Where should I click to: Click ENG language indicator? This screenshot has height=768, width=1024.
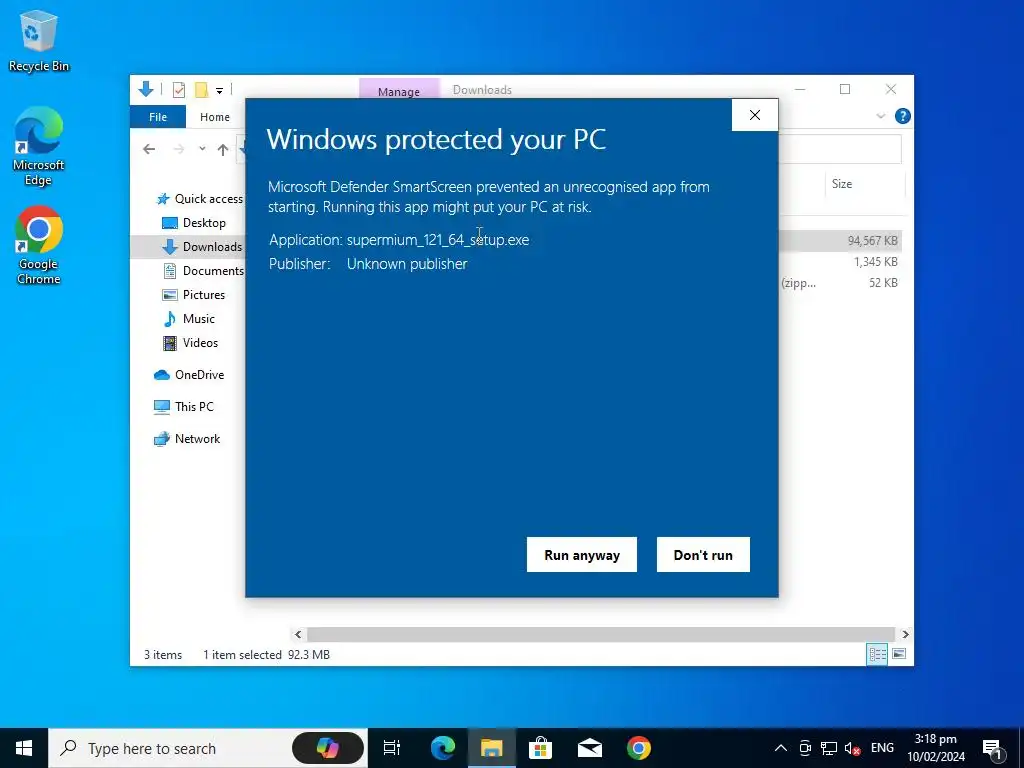[882, 748]
